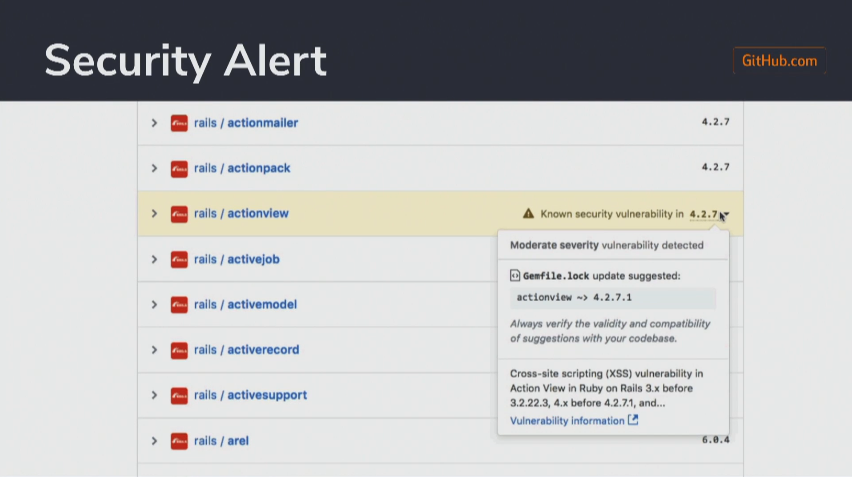Expand the rails / actionview row chevron
The width and height of the screenshot is (852, 477).
pos(154,214)
